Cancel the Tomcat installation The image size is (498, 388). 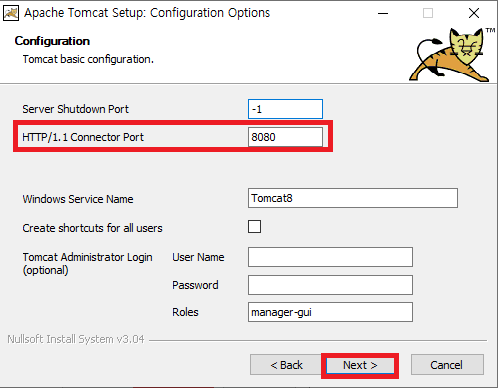point(447,365)
